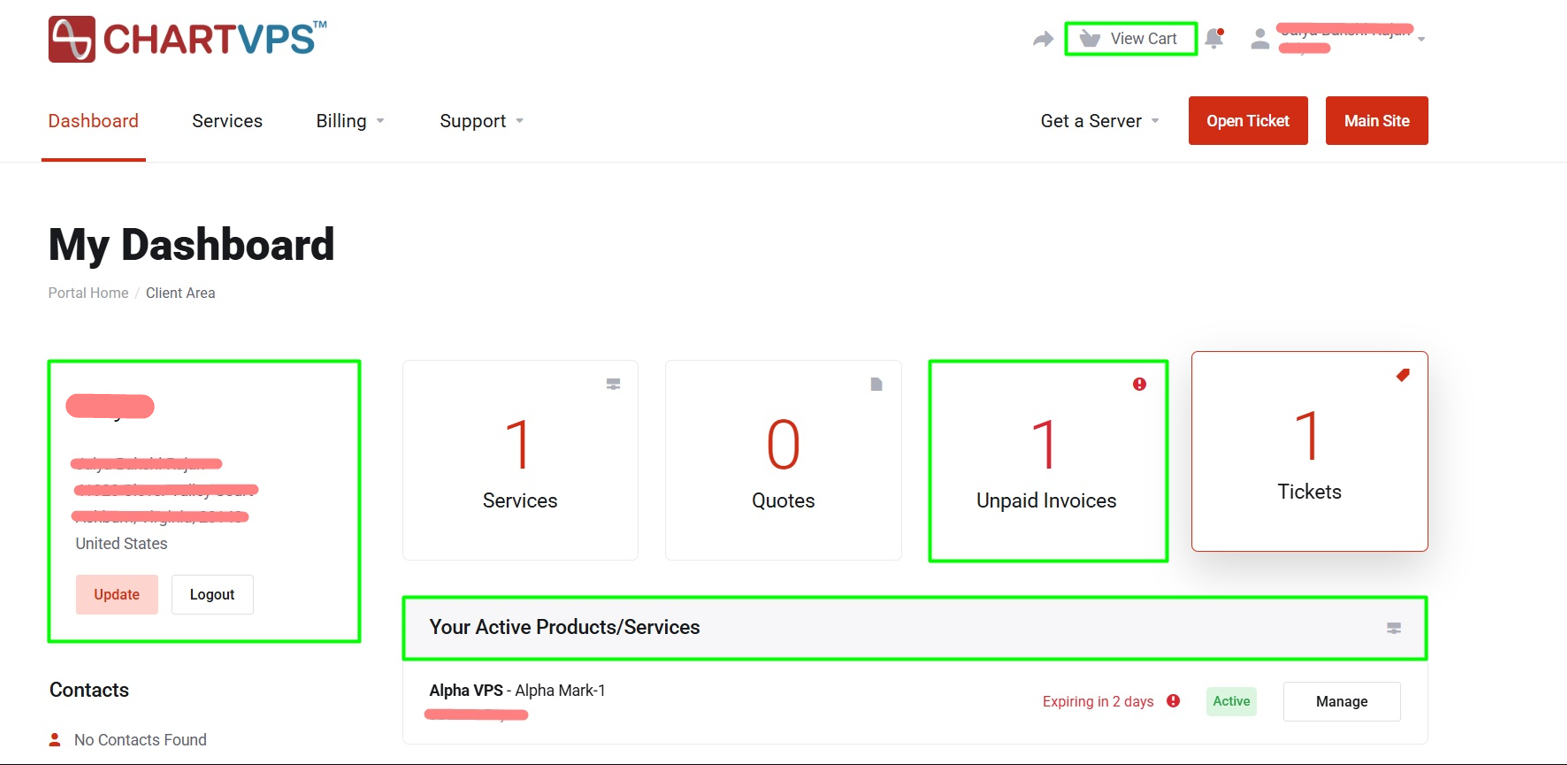
Task: Click the Logout button
Action: coord(212,594)
